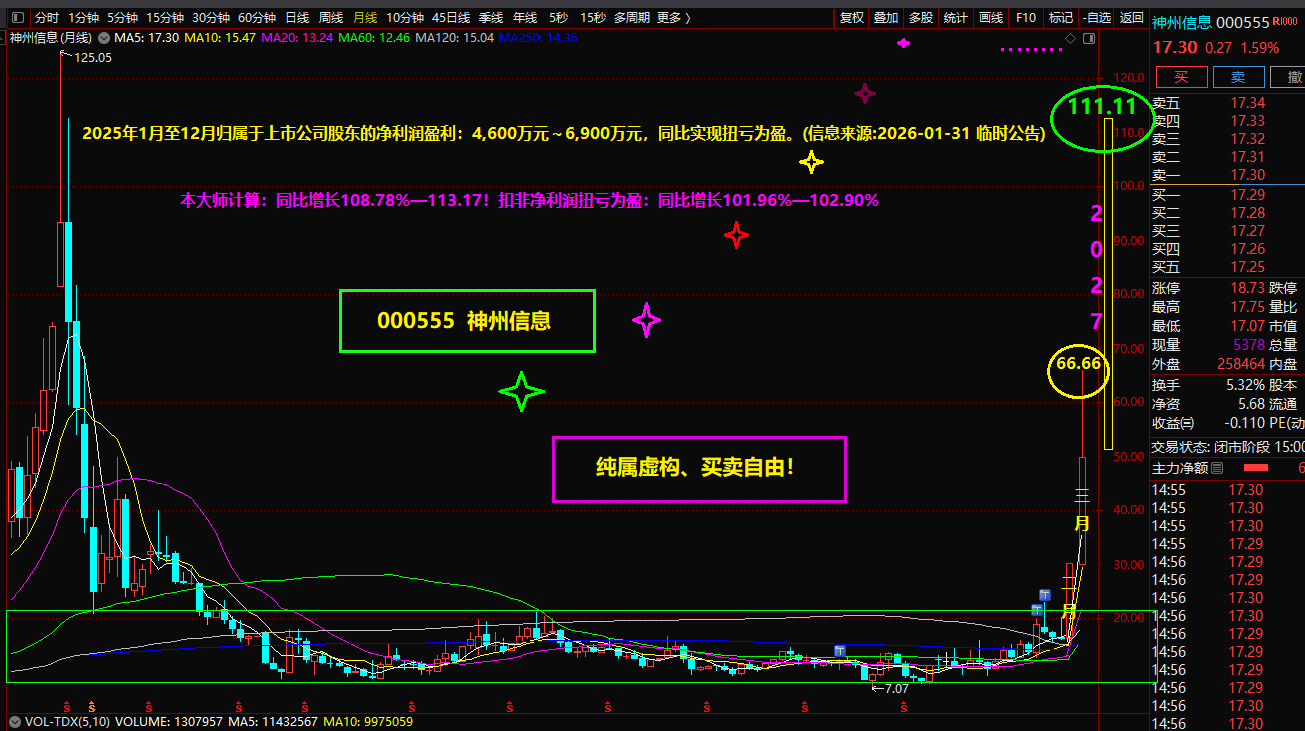
Task: Click the 撤 cancel order button
Action: (1290, 77)
